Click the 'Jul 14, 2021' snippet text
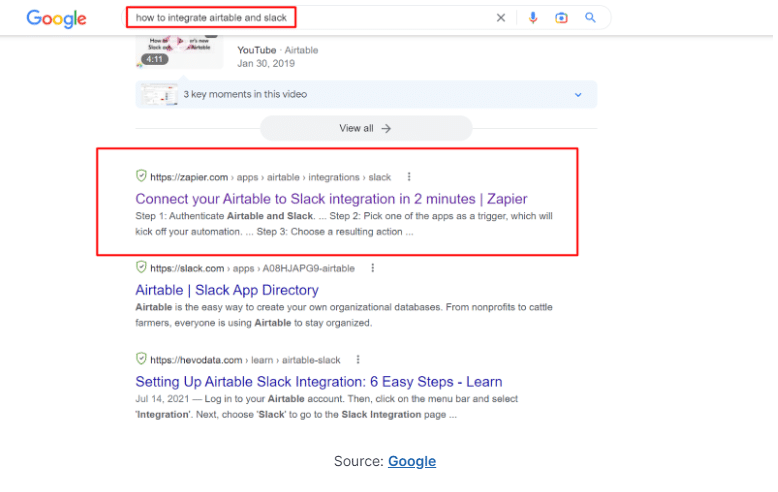The height and width of the screenshot is (492, 778). point(162,399)
